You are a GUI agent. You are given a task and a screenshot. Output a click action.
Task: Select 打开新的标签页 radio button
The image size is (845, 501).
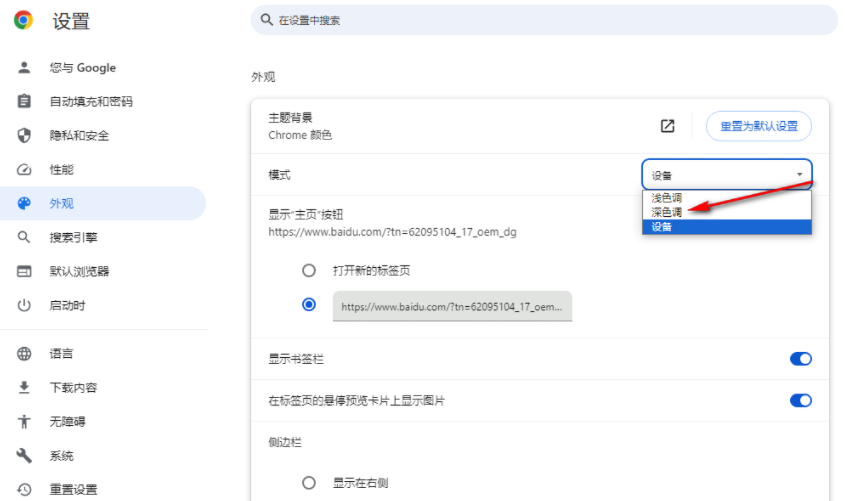click(x=309, y=270)
